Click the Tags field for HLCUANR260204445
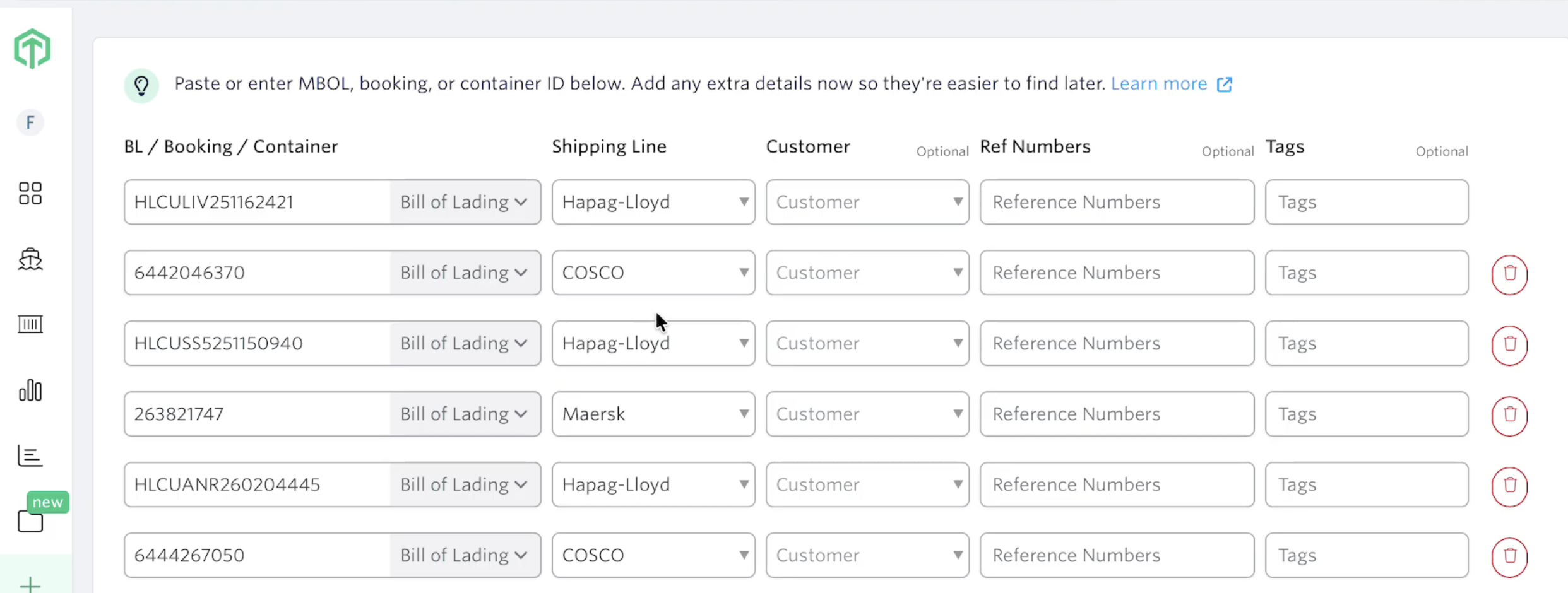This screenshot has width=1568, height=593. point(1367,484)
